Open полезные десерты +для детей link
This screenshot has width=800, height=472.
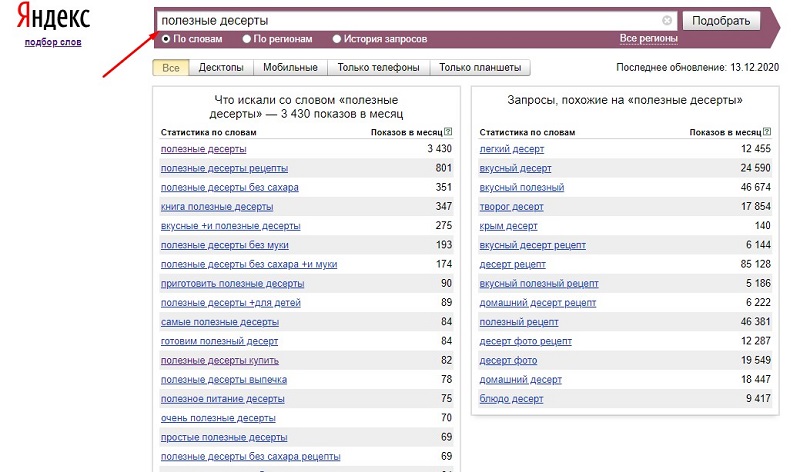[231, 303]
